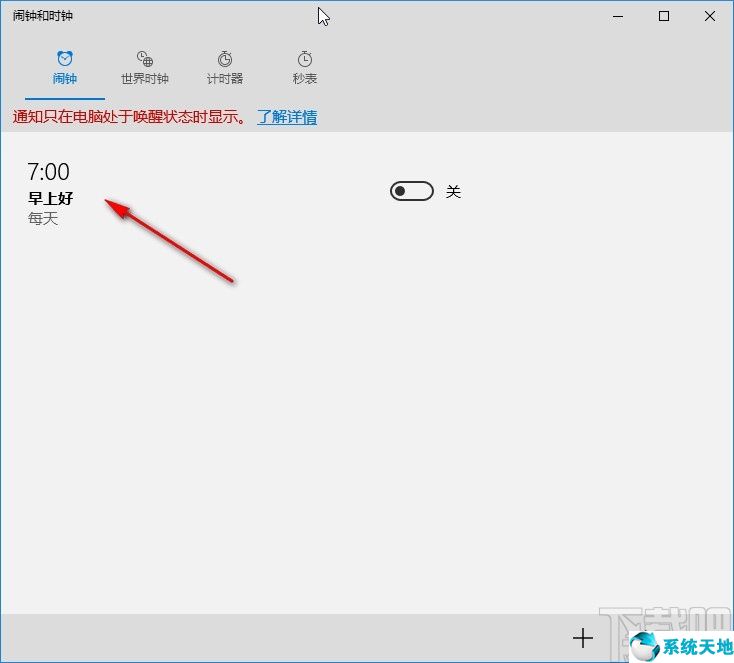
Task: Click the 每天 repeat label
Action: click(x=43, y=218)
